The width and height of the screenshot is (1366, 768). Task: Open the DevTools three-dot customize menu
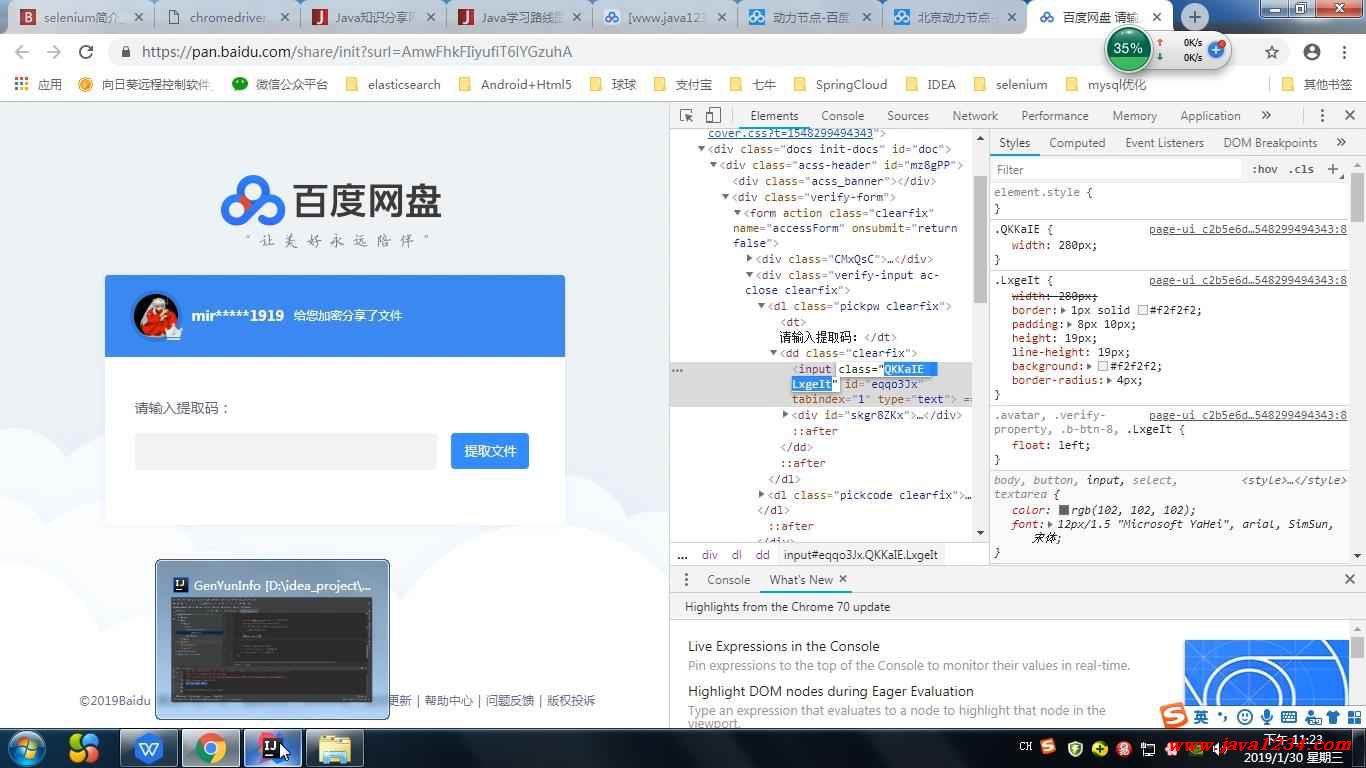[x=1322, y=116]
